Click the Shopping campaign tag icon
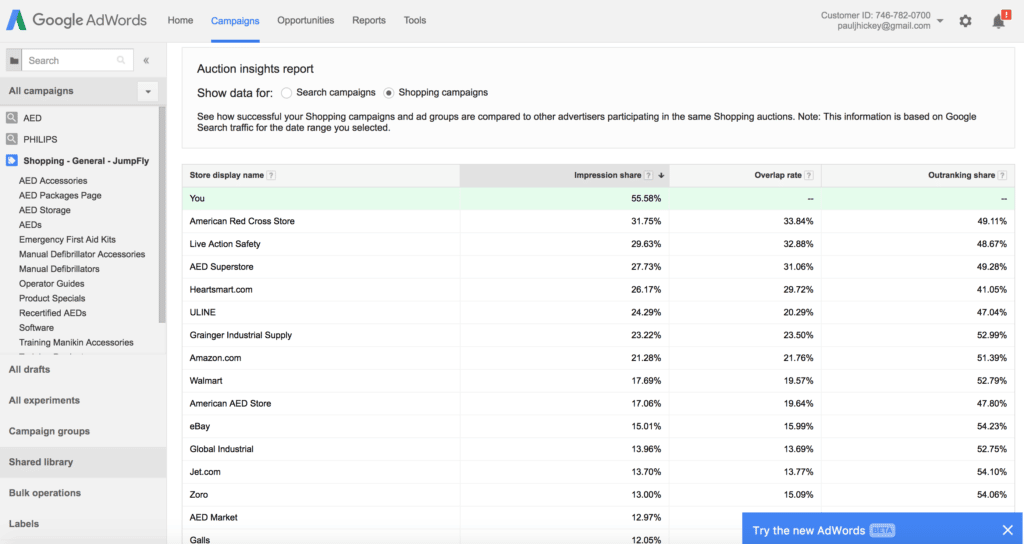The height and width of the screenshot is (544, 1024). click(12, 160)
